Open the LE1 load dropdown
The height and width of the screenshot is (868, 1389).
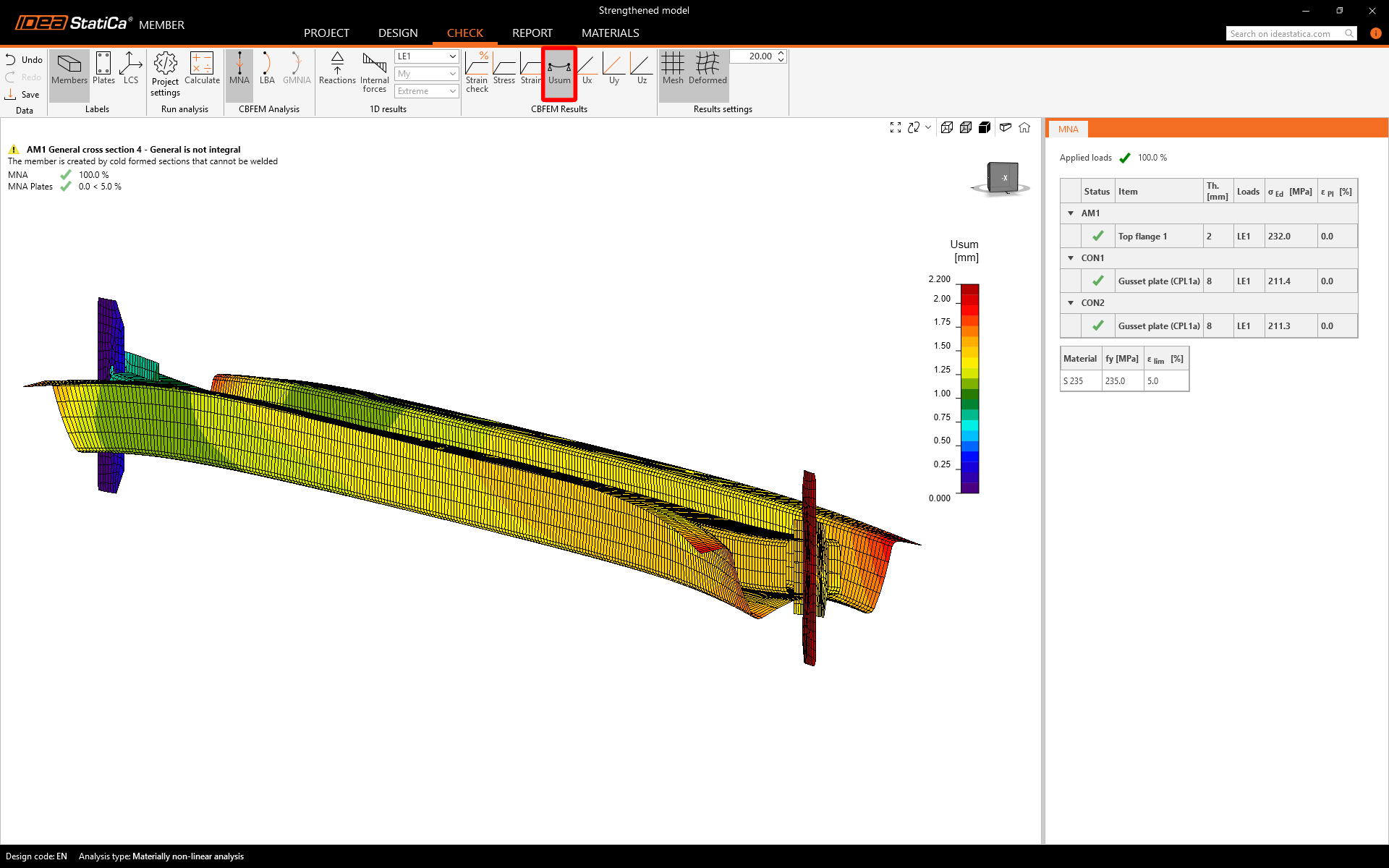427,56
